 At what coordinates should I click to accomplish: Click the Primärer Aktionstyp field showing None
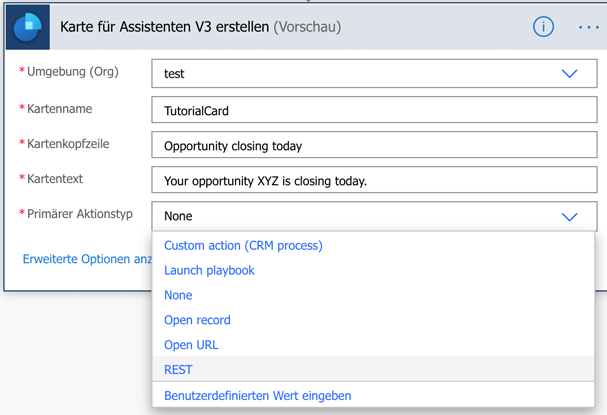(374, 216)
